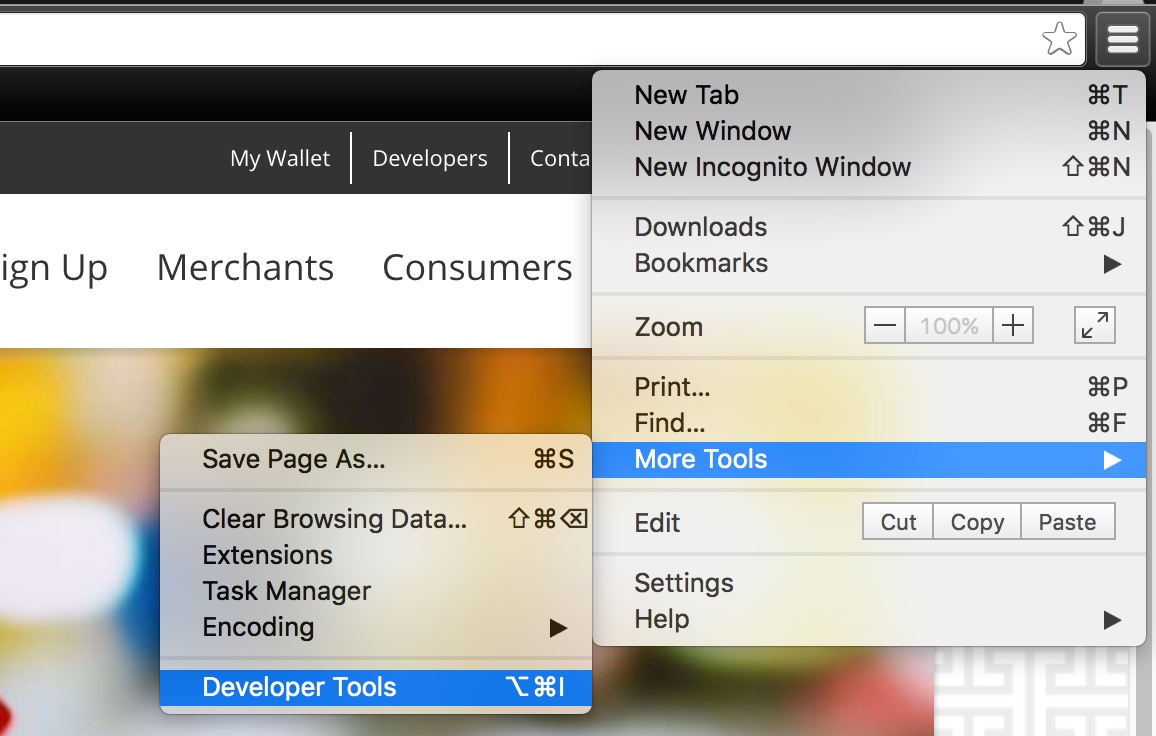
Task: Choose Clear Browsing Data... item
Action: (376, 519)
